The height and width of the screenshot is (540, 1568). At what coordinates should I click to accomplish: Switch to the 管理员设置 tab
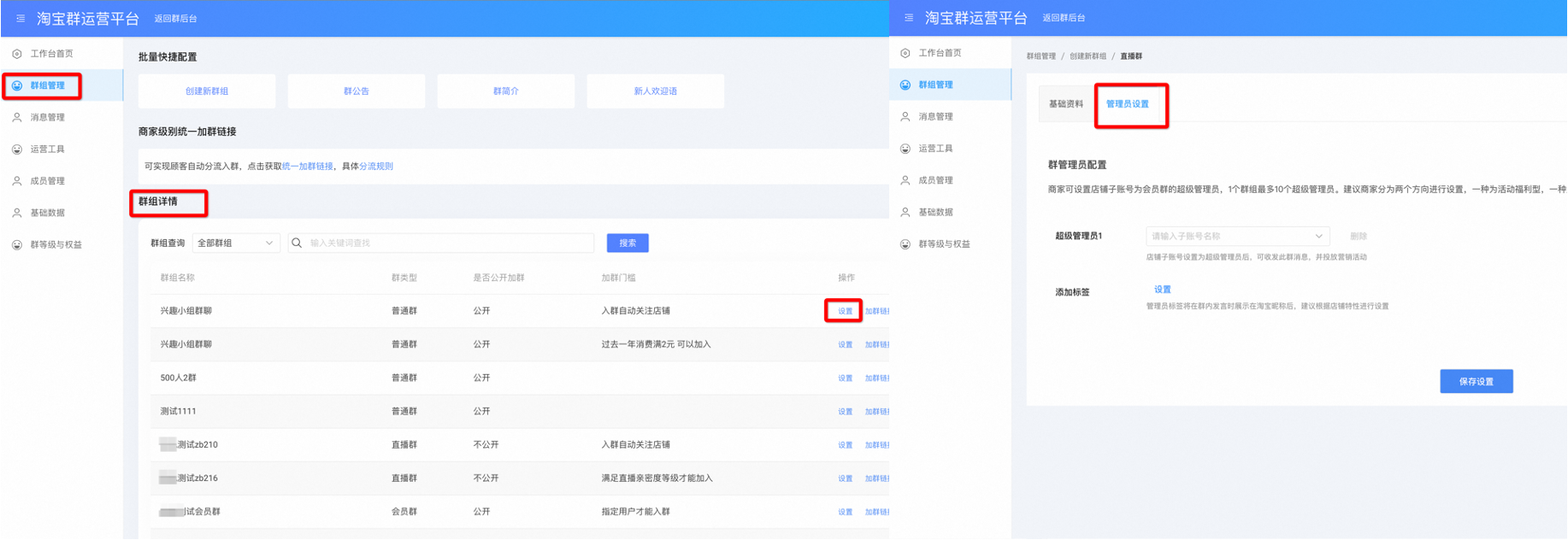click(1128, 104)
